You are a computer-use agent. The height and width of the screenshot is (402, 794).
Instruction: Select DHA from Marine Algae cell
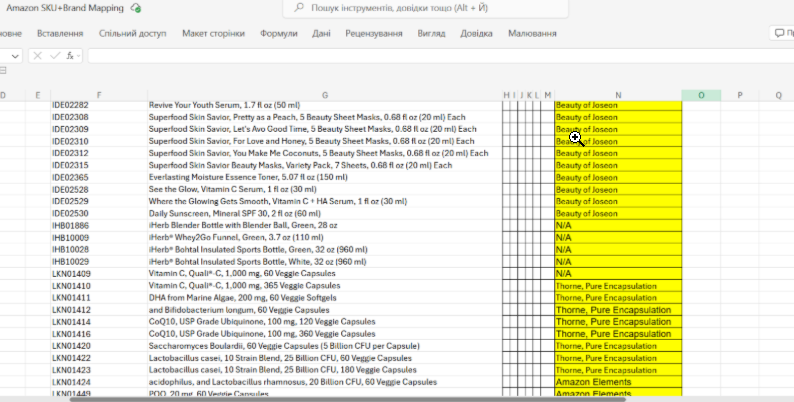[325, 298]
